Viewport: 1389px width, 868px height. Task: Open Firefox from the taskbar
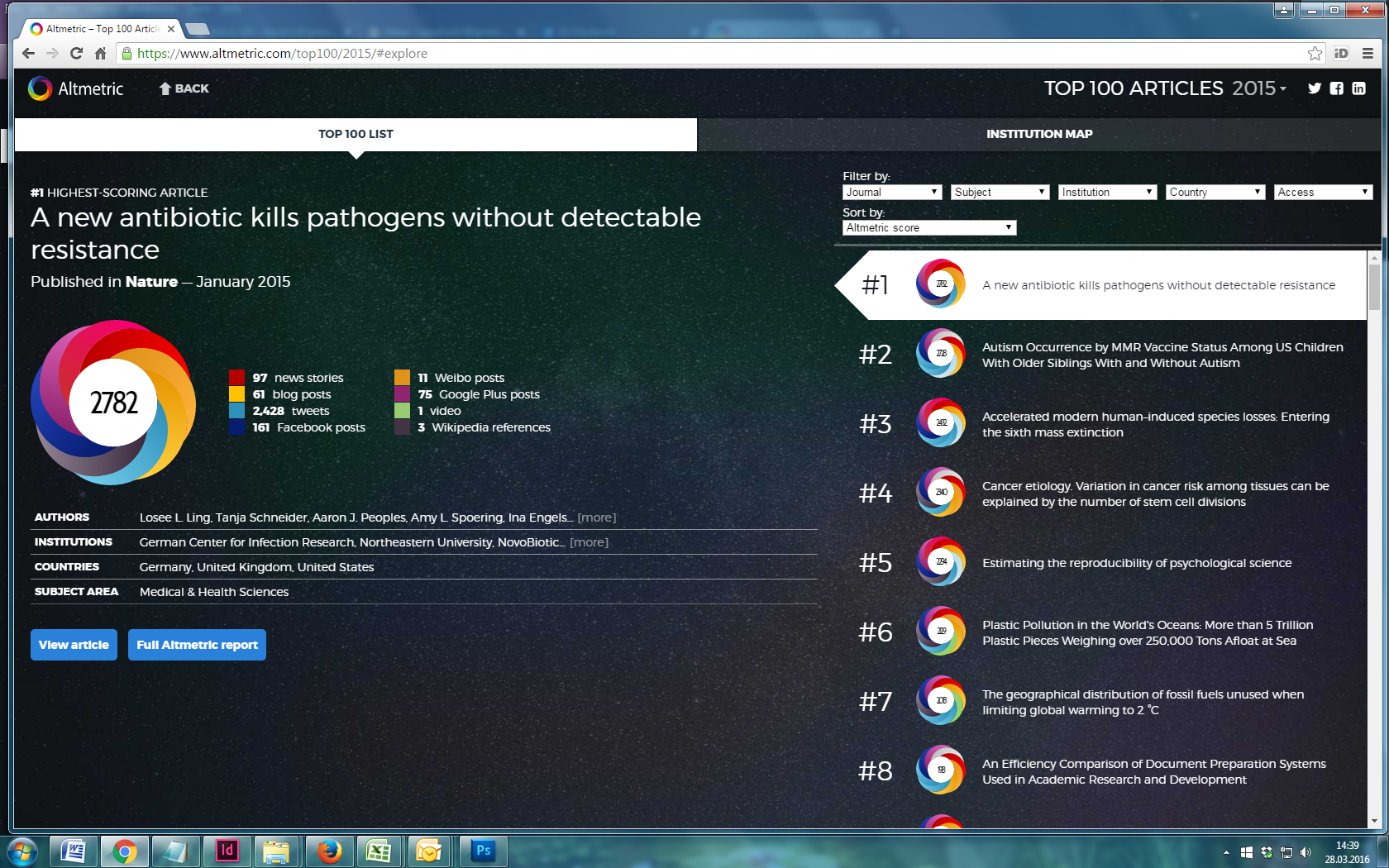[329, 851]
